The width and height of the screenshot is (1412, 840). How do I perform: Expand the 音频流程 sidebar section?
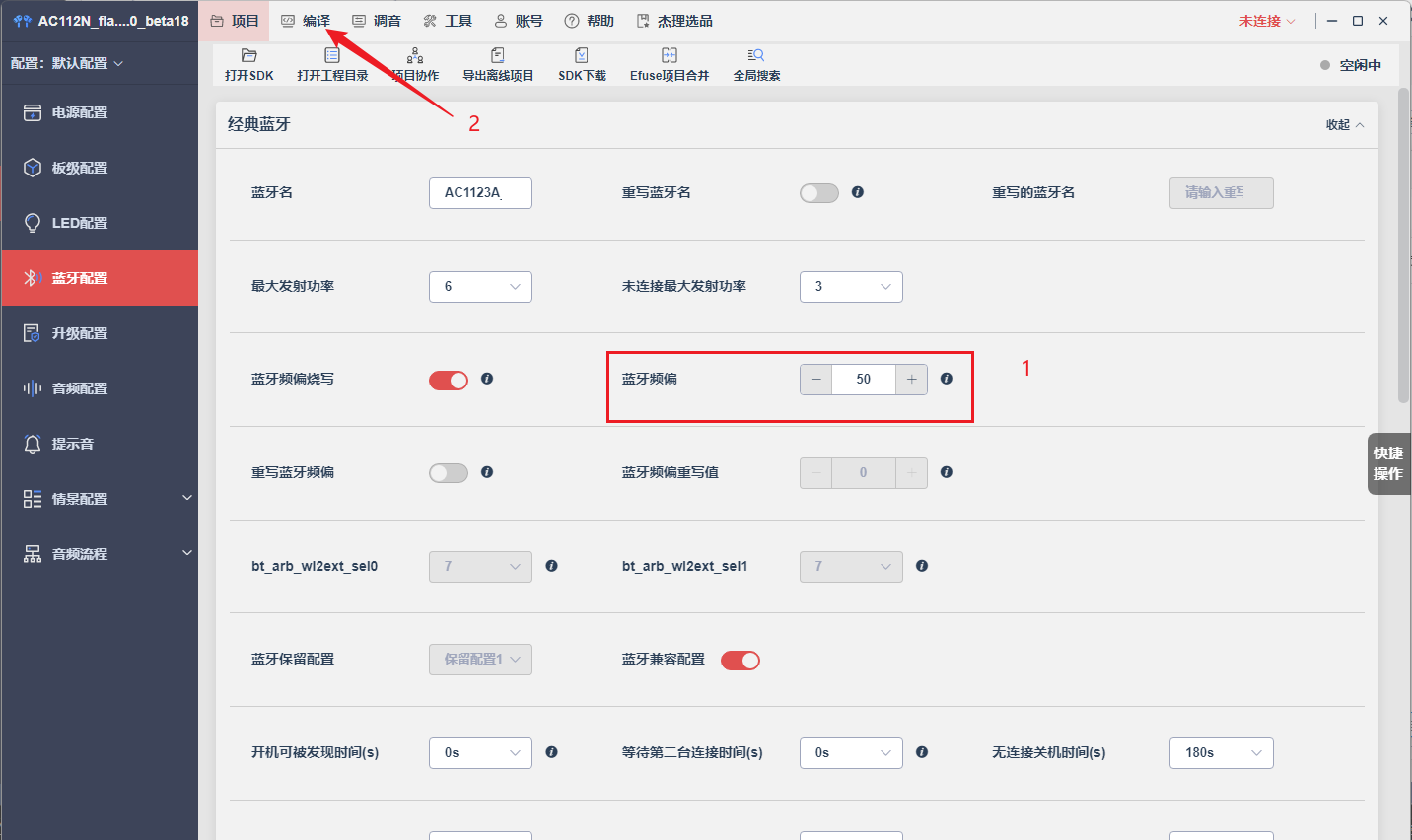pyautogui.click(x=100, y=554)
